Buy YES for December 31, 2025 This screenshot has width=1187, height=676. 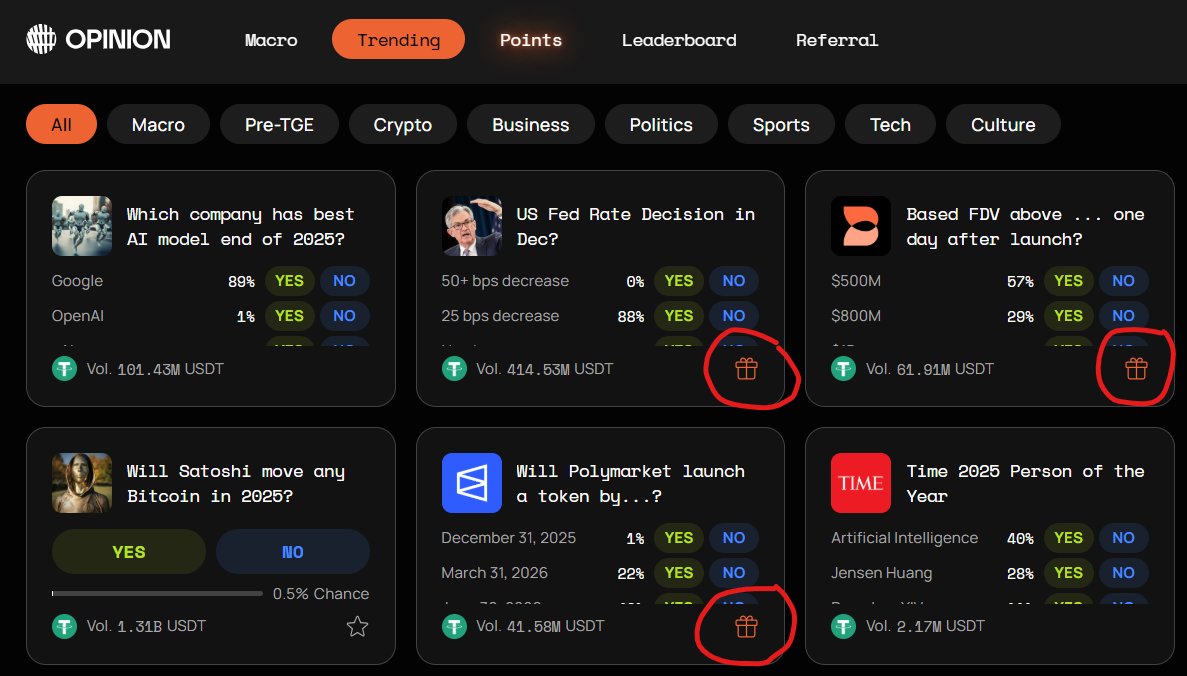coord(678,538)
